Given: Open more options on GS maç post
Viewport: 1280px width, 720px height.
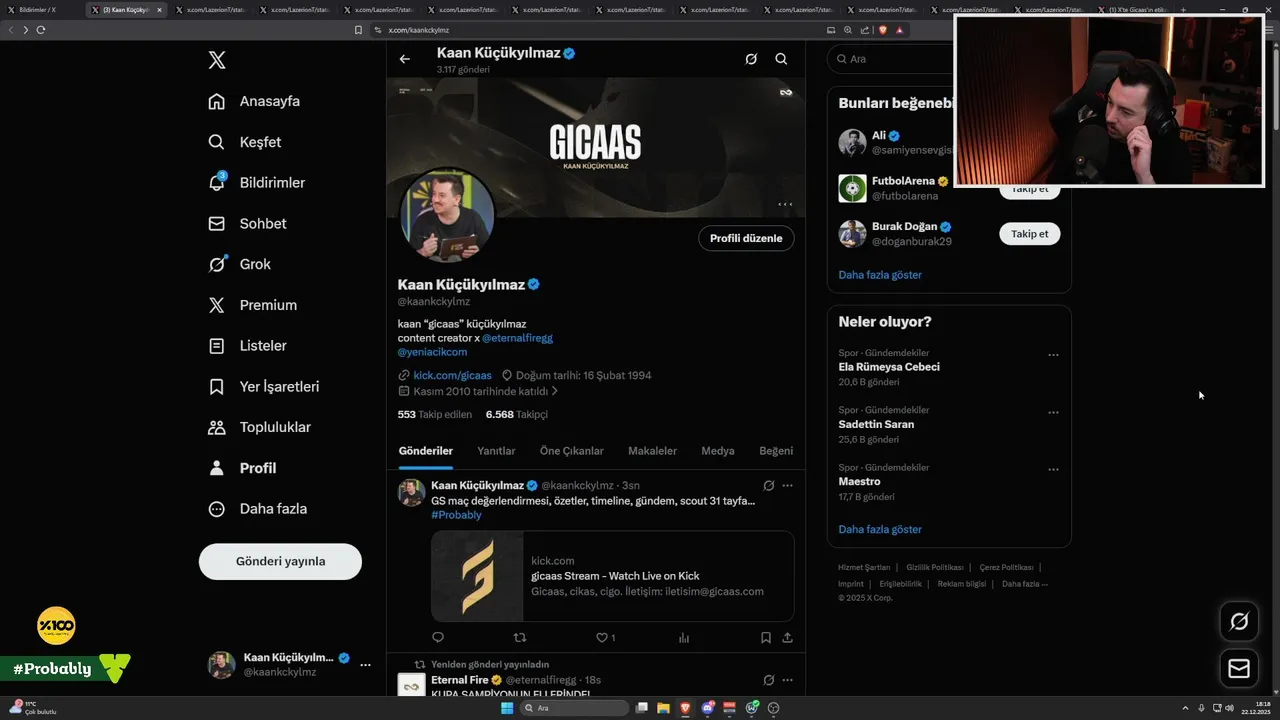Looking at the screenshot, I should (788, 486).
